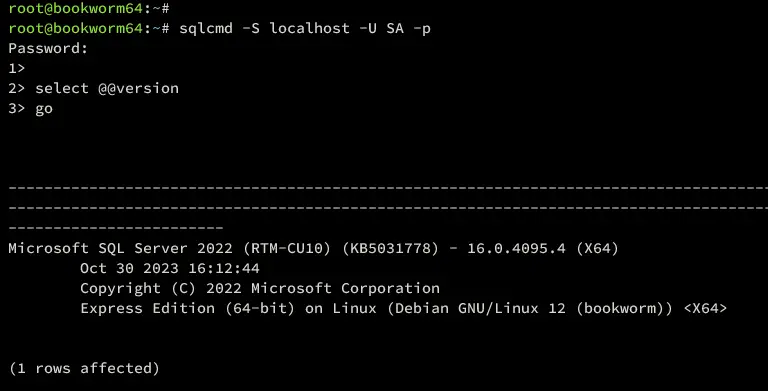Click the RTM-CU10 label
Viewport: 768px width, 391px height.
287,248
